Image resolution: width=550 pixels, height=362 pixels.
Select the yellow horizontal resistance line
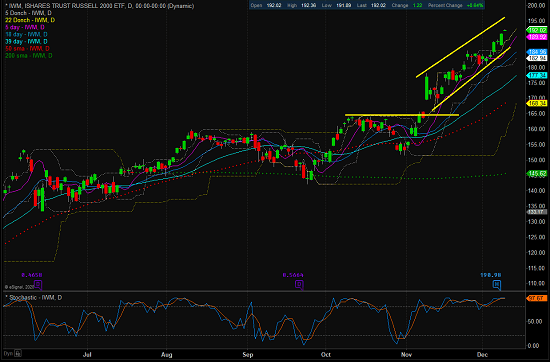click(x=402, y=115)
